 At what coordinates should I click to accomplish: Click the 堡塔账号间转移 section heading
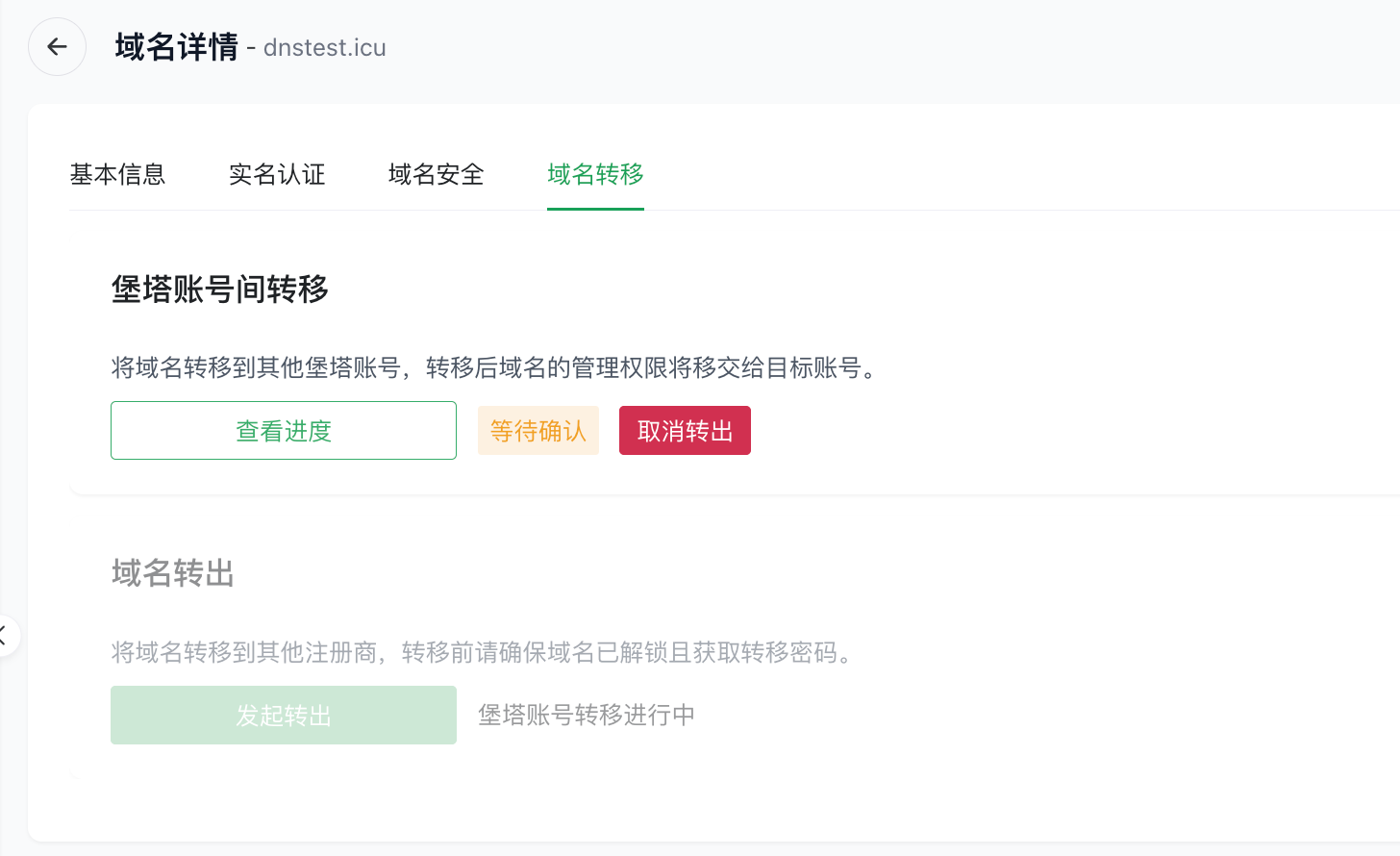(218, 290)
